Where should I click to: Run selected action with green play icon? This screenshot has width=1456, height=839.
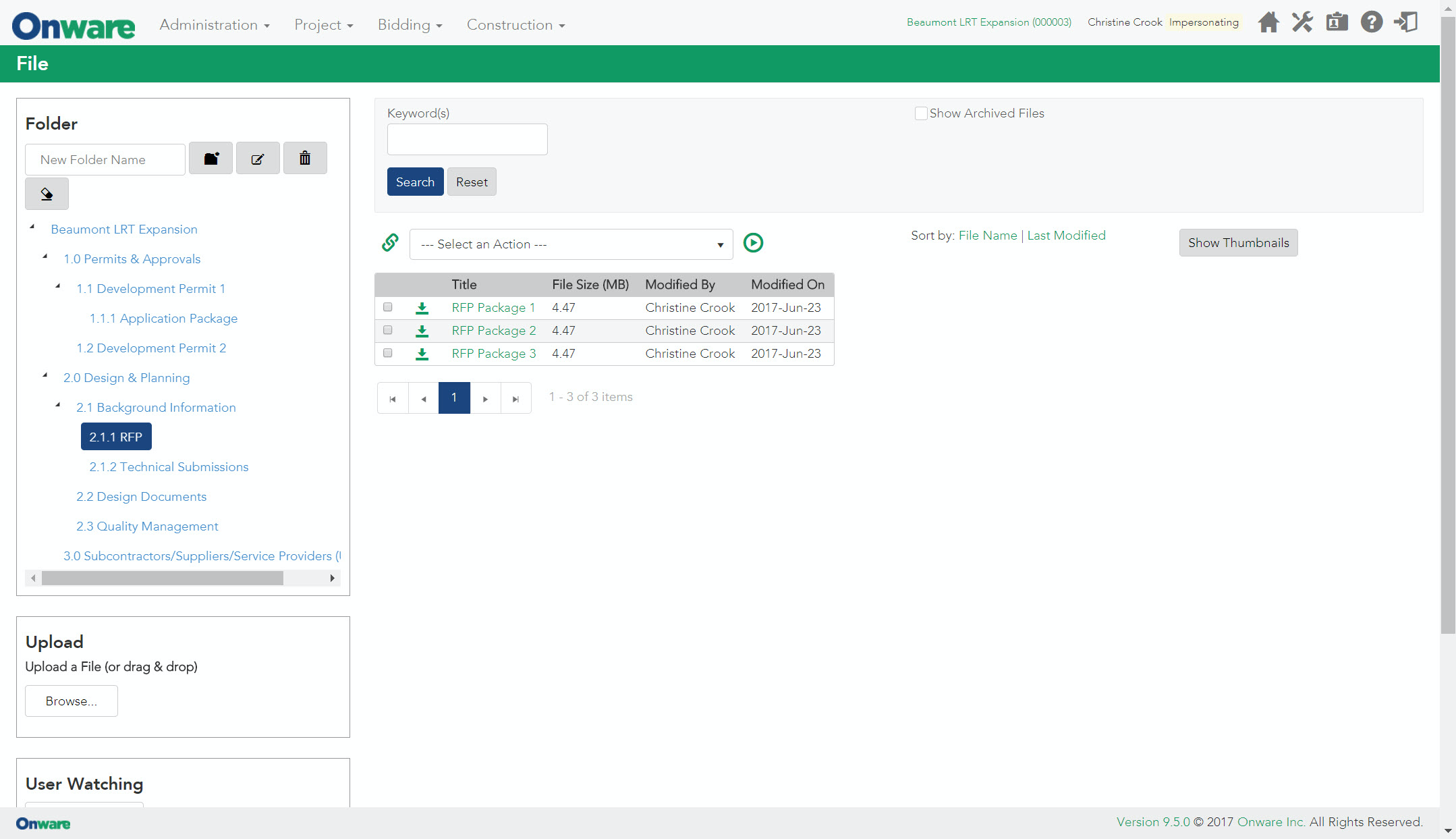753,242
